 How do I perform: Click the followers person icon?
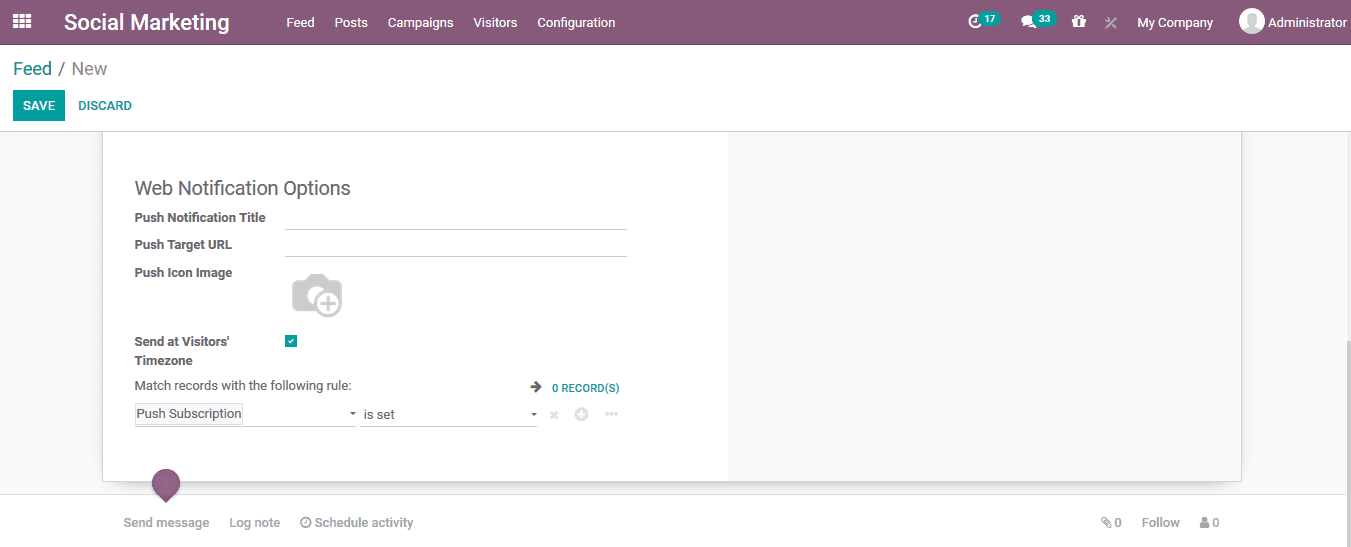pos(1205,522)
